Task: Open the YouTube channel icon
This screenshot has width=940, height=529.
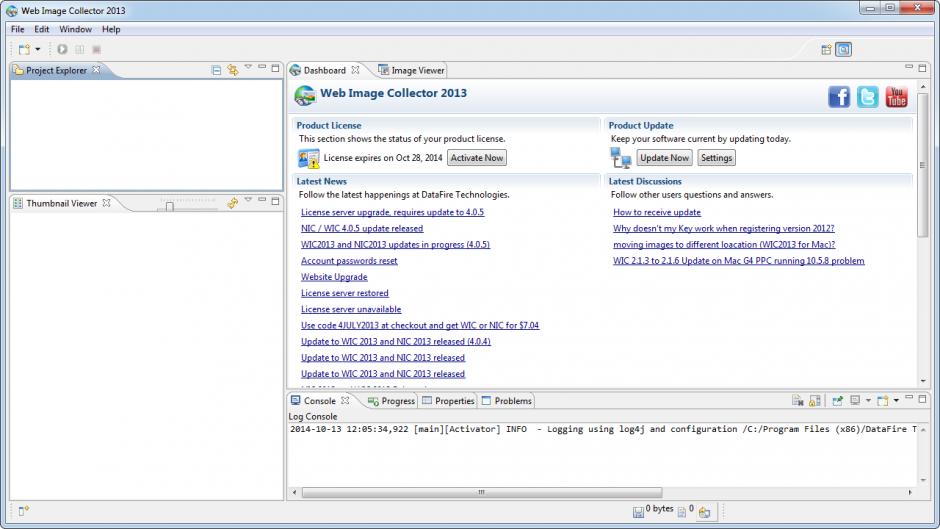Action: pos(896,97)
